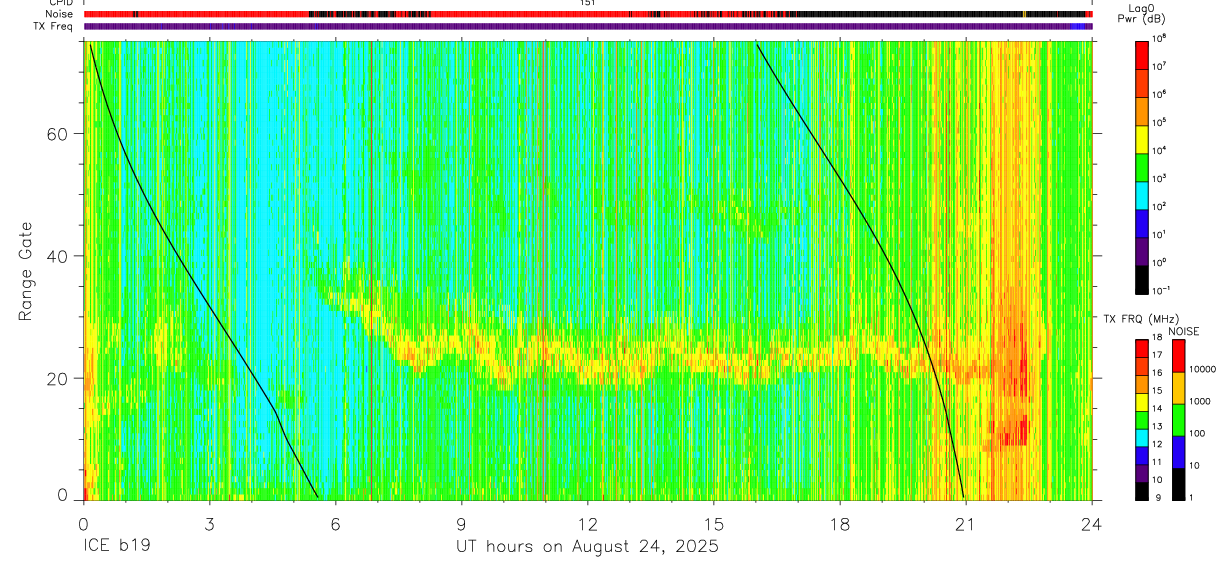Click the ICE b19 radar beam label
The image size is (1228, 567).
[114, 547]
